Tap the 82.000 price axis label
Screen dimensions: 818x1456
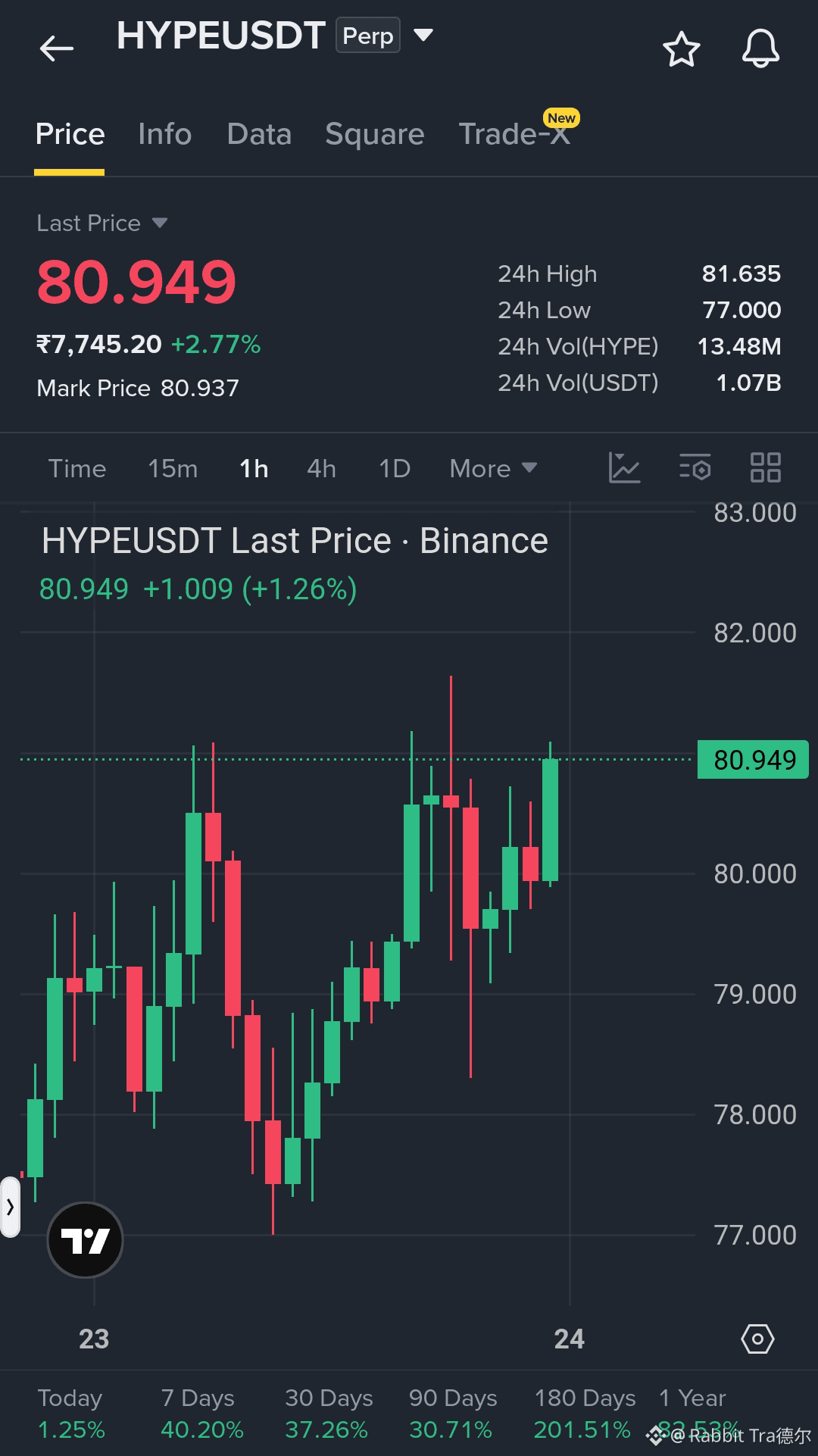(754, 633)
